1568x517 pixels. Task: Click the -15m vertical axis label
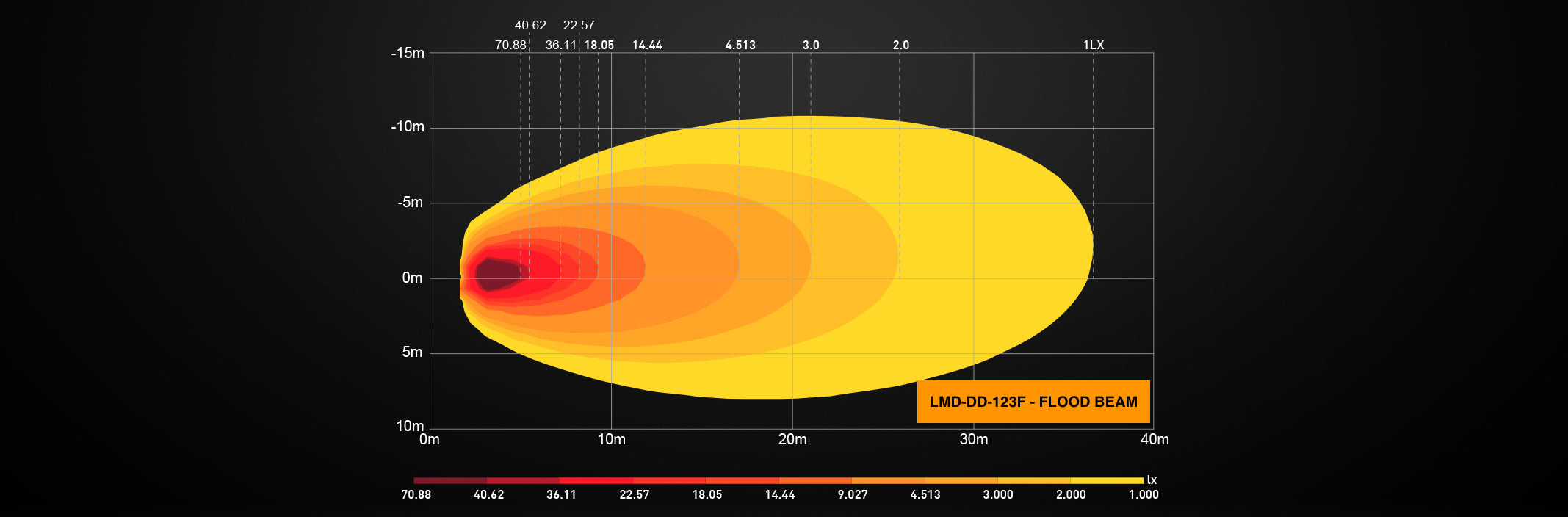click(408, 53)
